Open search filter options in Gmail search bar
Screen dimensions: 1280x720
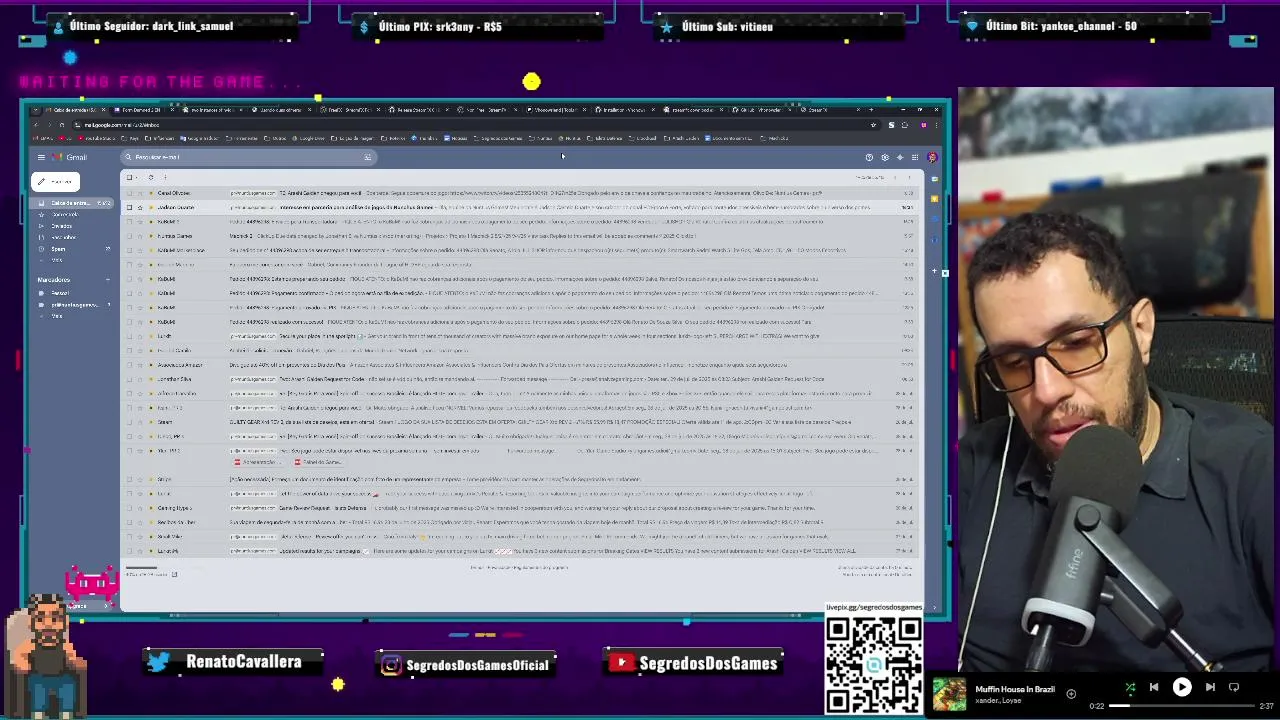tap(367, 157)
